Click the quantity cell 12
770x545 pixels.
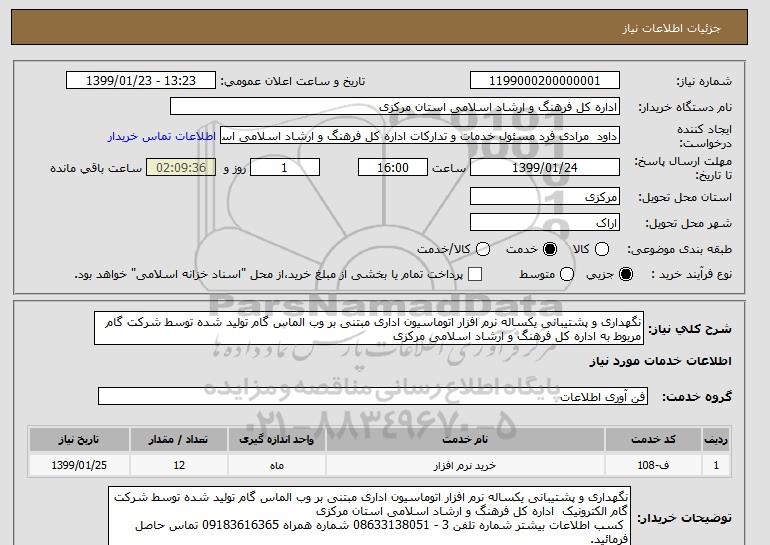[179, 465]
